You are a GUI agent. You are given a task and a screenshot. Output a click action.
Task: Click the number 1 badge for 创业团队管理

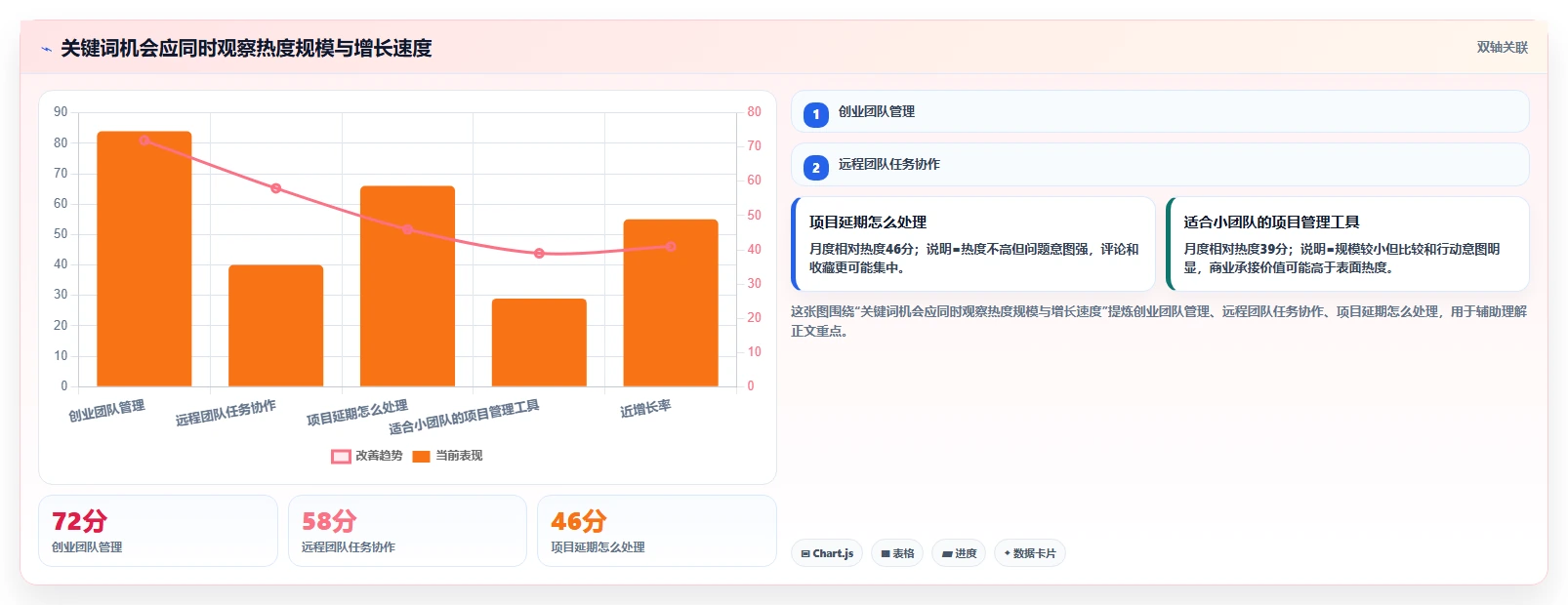816,114
